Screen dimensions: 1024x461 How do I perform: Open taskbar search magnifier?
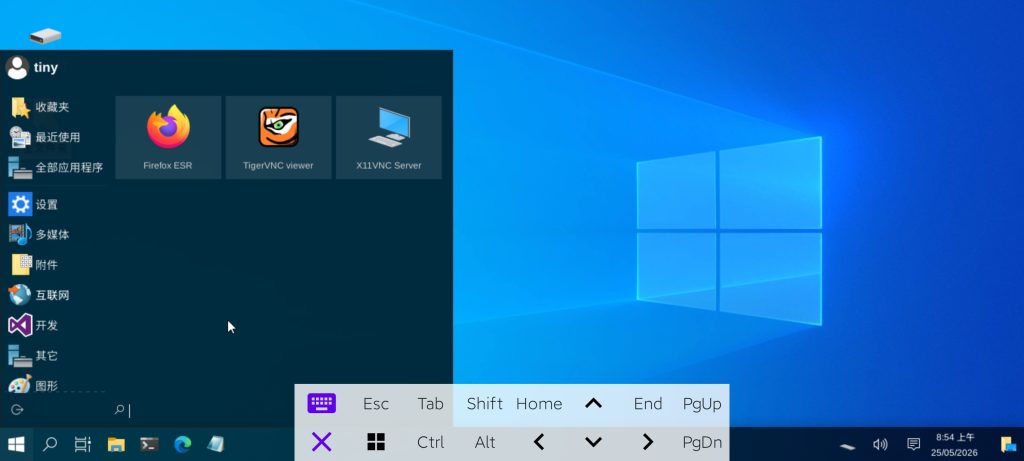coord(50,445)
